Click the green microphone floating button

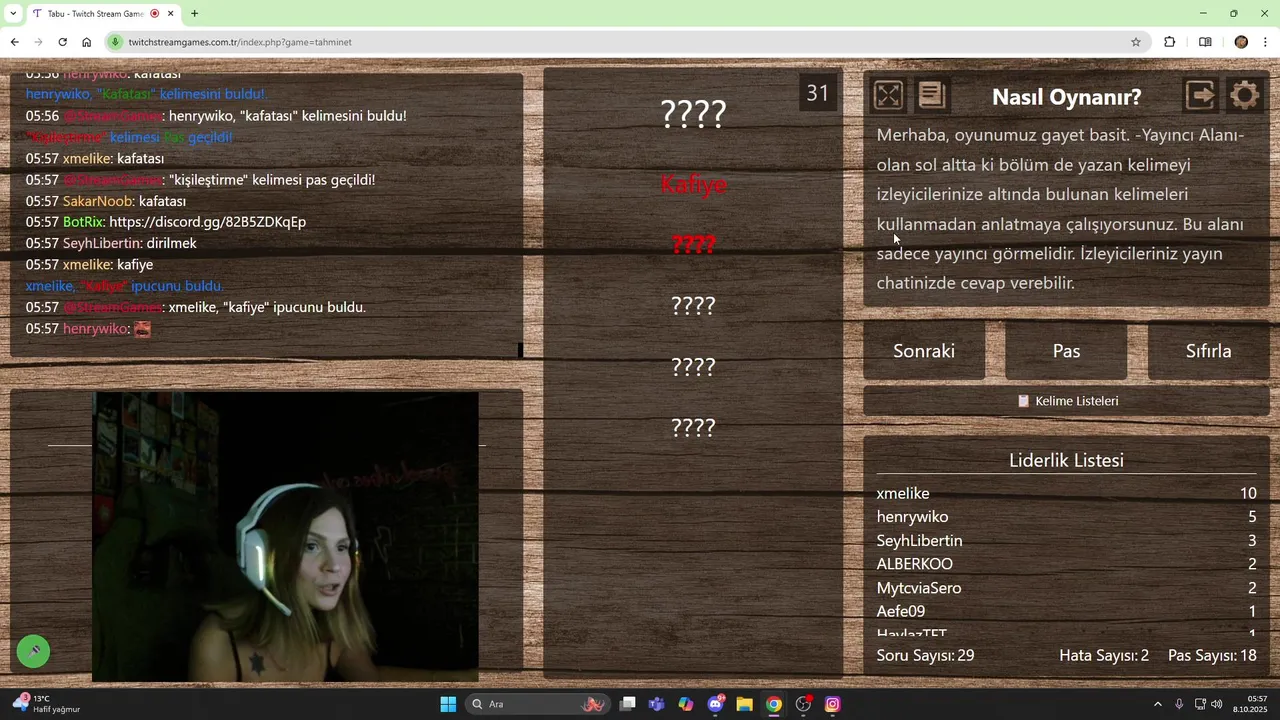click(33, 651)
